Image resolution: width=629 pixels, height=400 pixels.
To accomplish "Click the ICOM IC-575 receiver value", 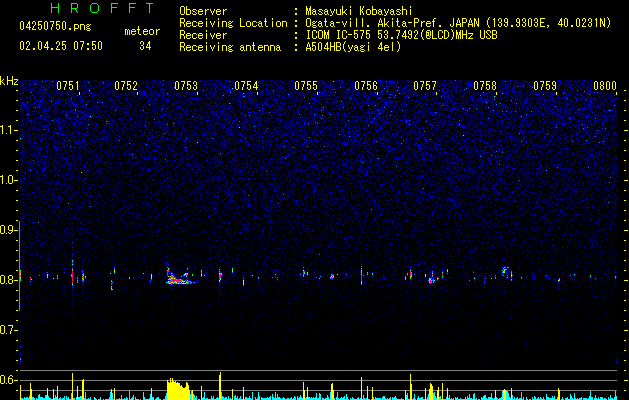I will pyautogui.click(x=401, y=35).
